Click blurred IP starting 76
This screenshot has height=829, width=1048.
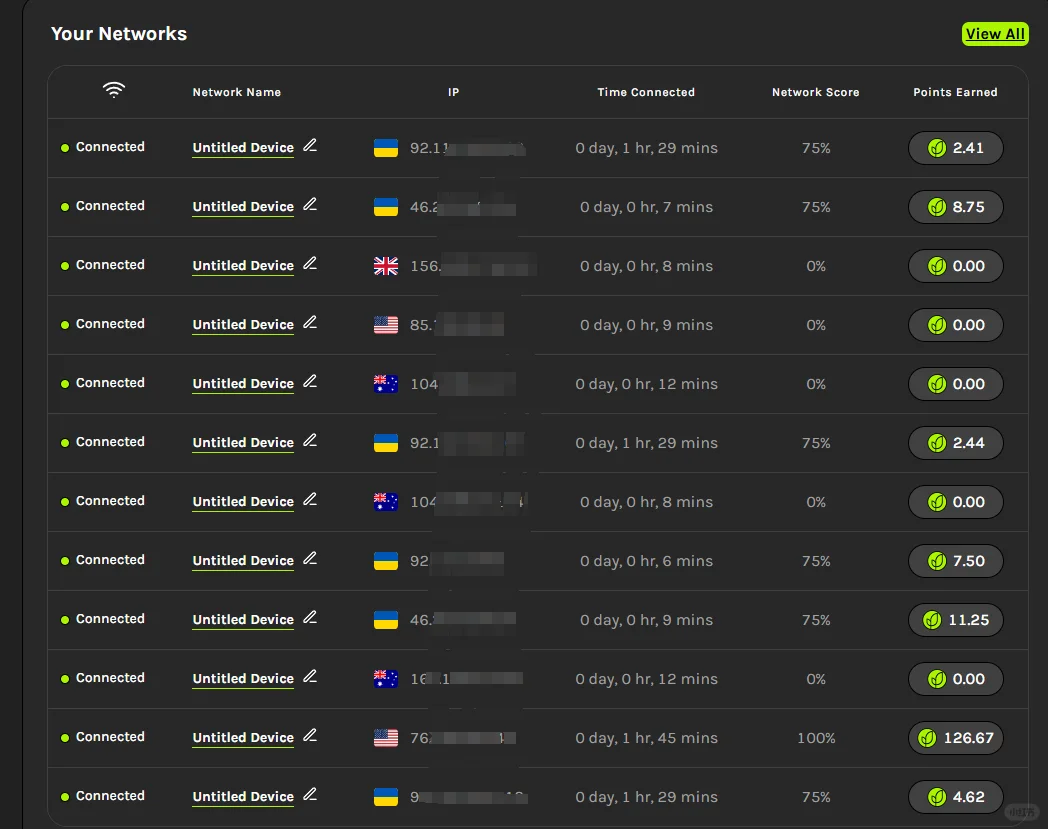[463, 738]
